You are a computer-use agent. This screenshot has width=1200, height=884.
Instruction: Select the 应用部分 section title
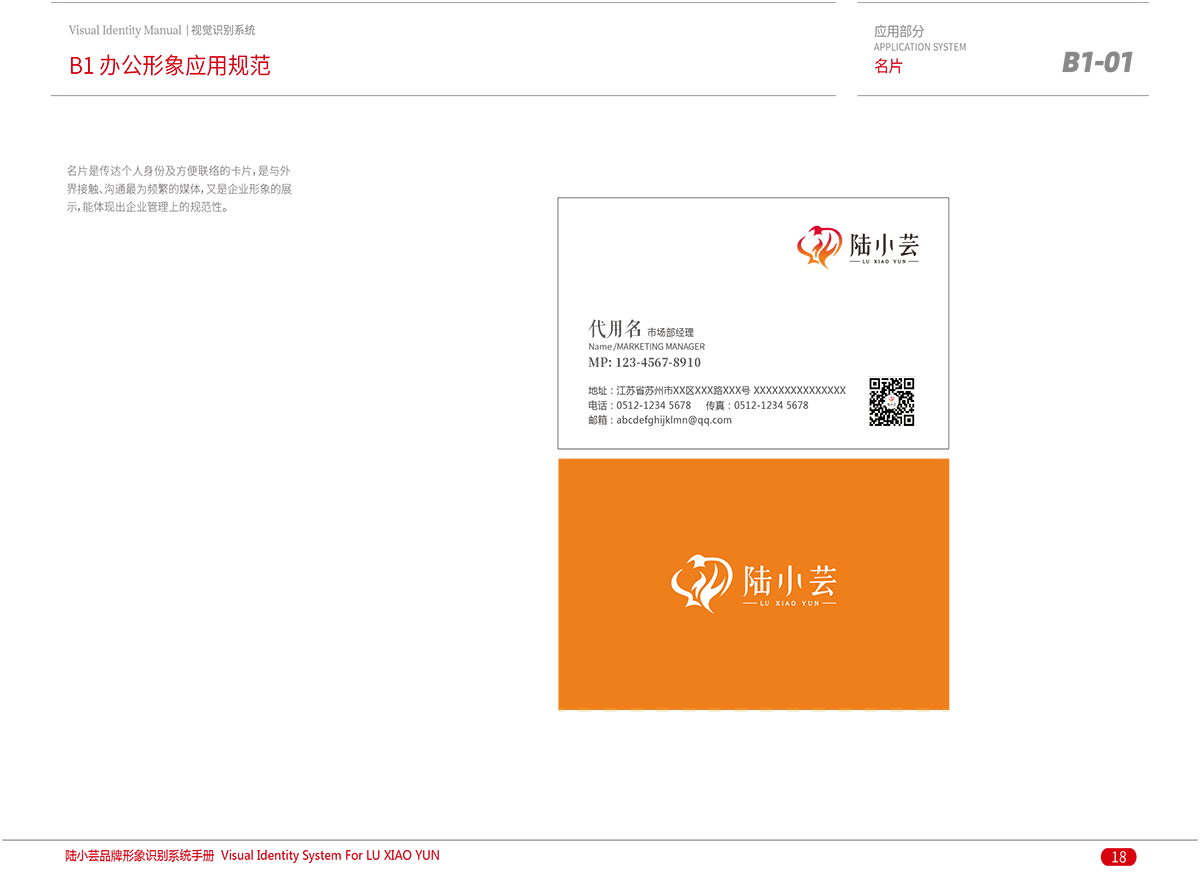(x=899, y=31)
